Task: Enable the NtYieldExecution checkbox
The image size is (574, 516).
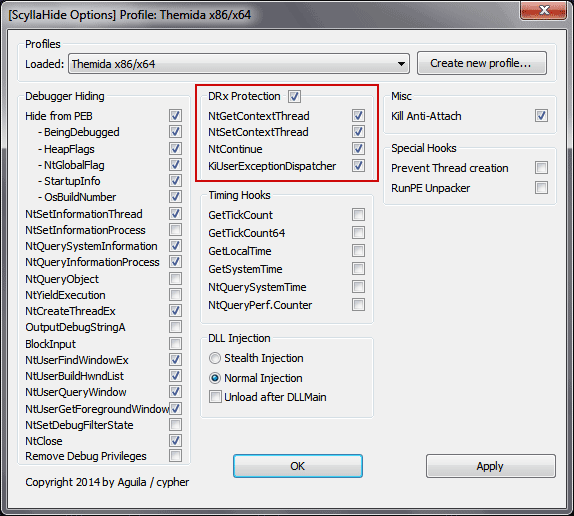Action: [x=175, y=295]
